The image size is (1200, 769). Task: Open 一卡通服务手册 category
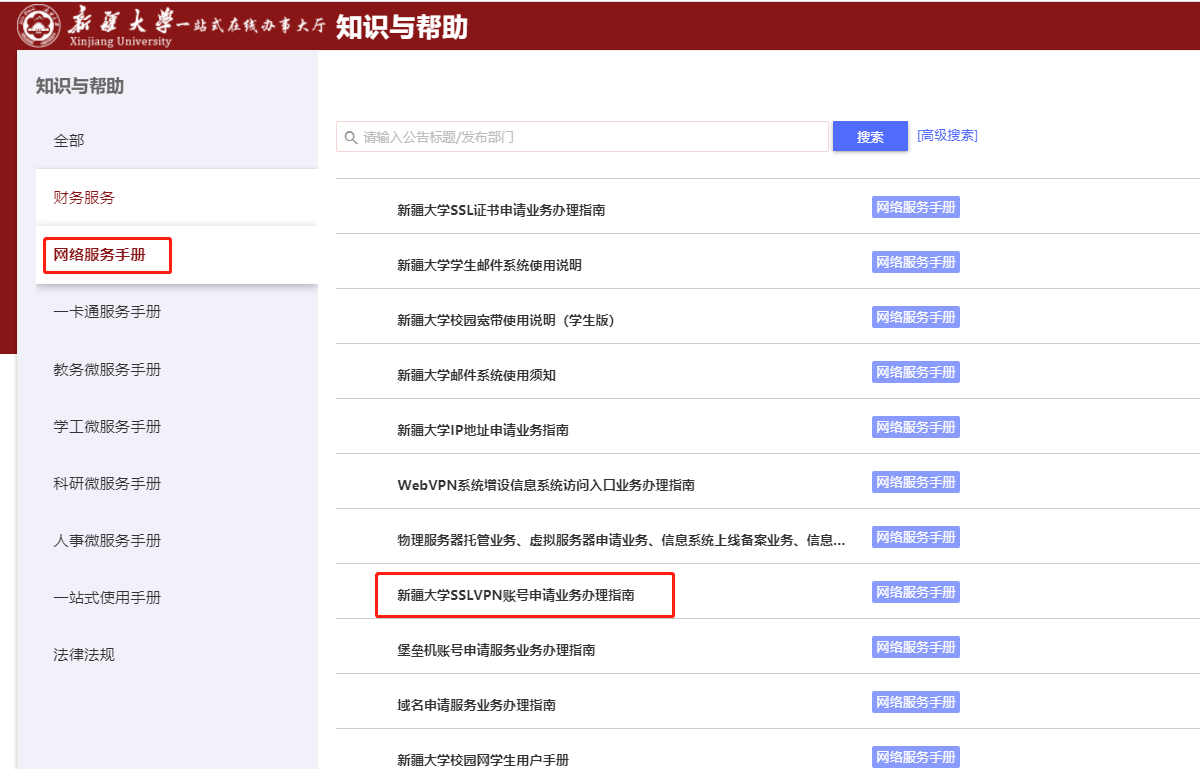click(107, 312)
